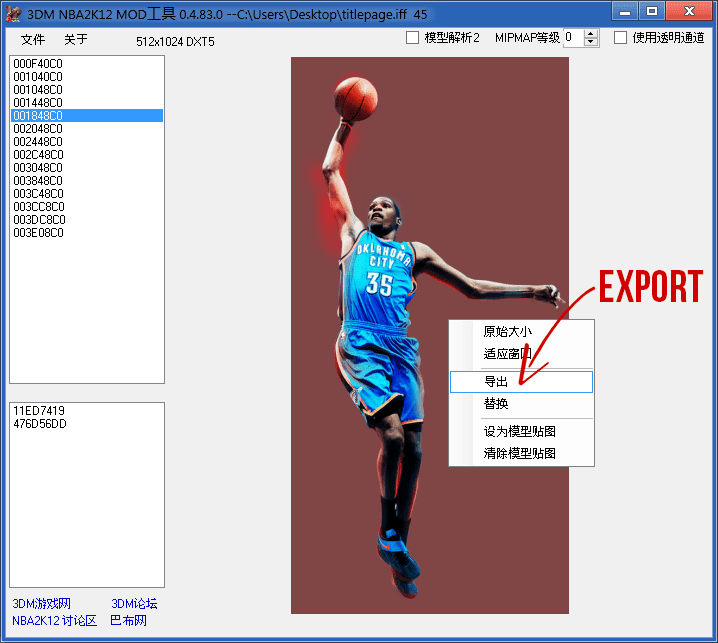Select lower list entry 11ED7419
Viewport: 718px width, 643px height.
pyautogui.click(x=87, y=410)
